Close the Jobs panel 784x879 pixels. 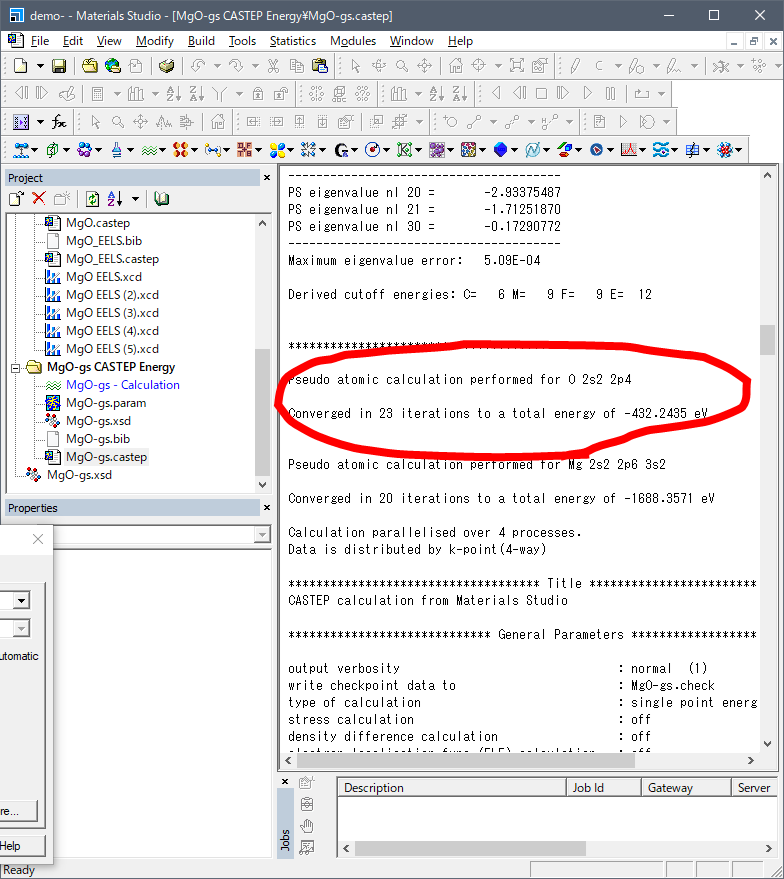tap(285, 781)
